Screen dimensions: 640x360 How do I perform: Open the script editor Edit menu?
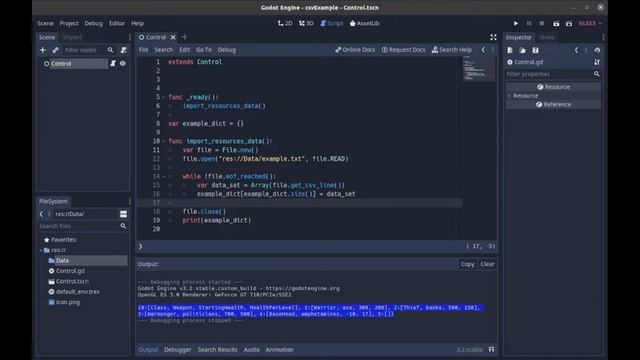tap(184, 50)
